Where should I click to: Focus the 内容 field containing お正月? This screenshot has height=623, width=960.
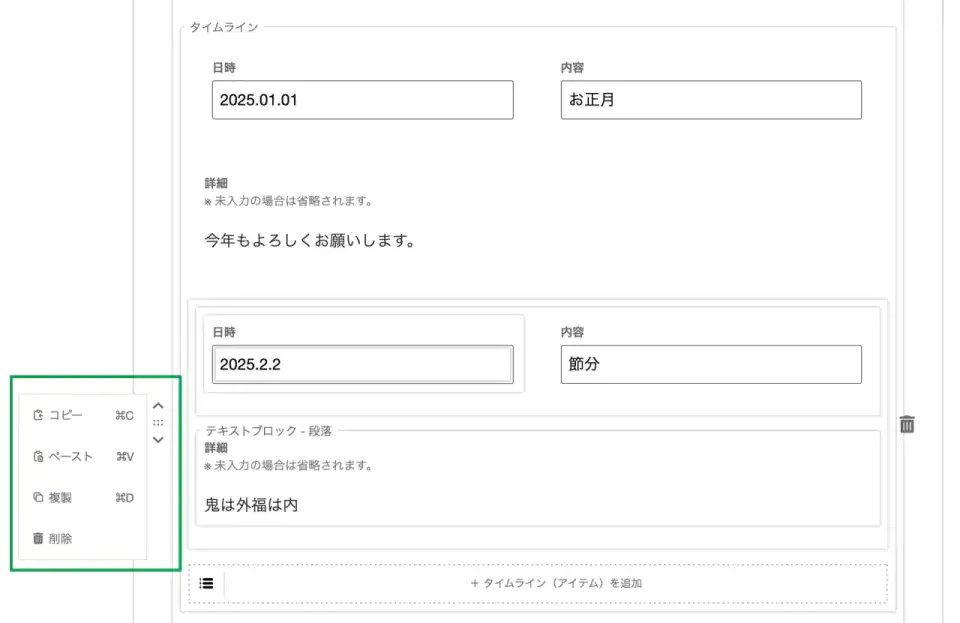[x=710, y=100]
